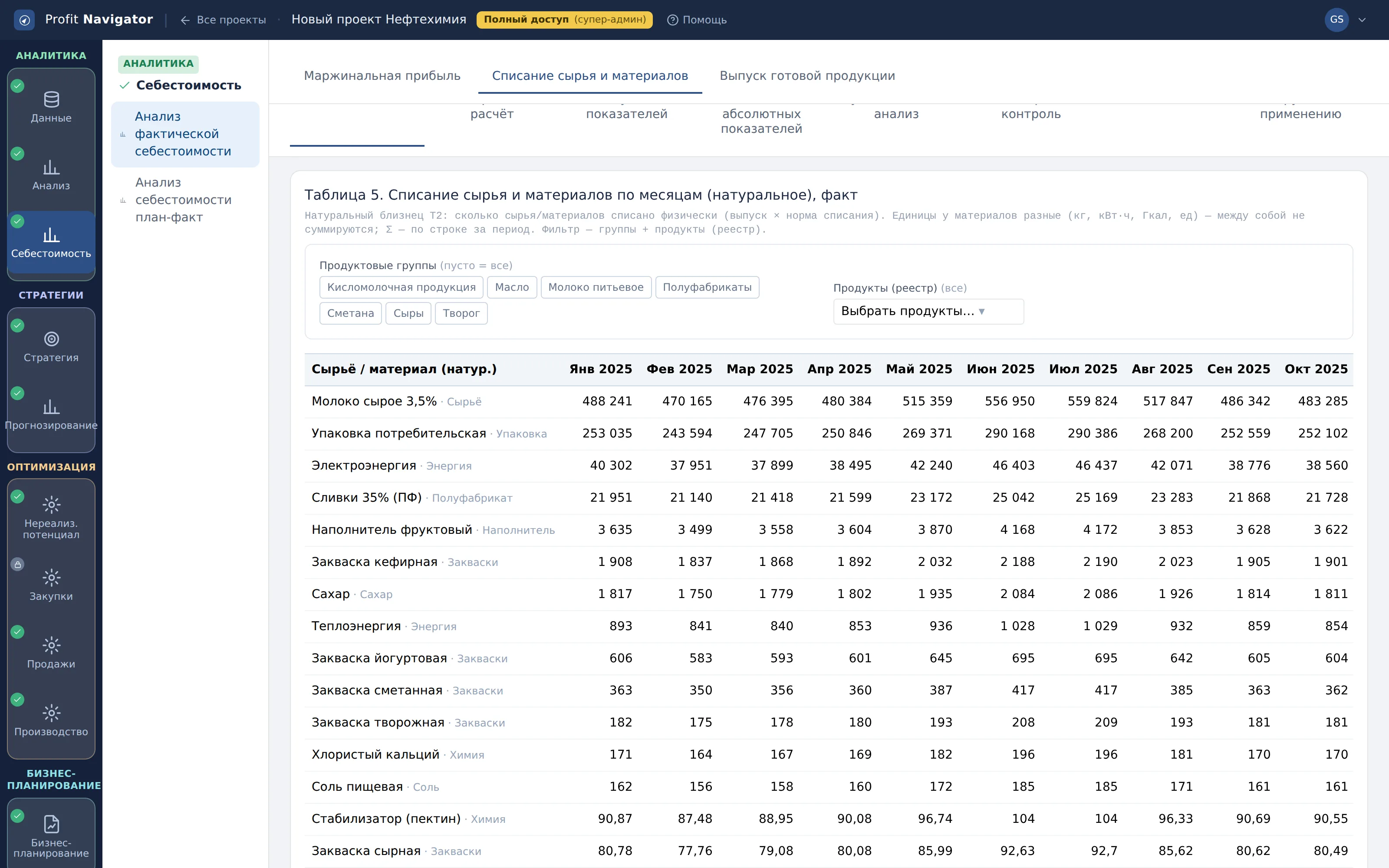Screen dimensions: 1389x868
Task: Toggle the Сметана filter chip
Action: 350,313
